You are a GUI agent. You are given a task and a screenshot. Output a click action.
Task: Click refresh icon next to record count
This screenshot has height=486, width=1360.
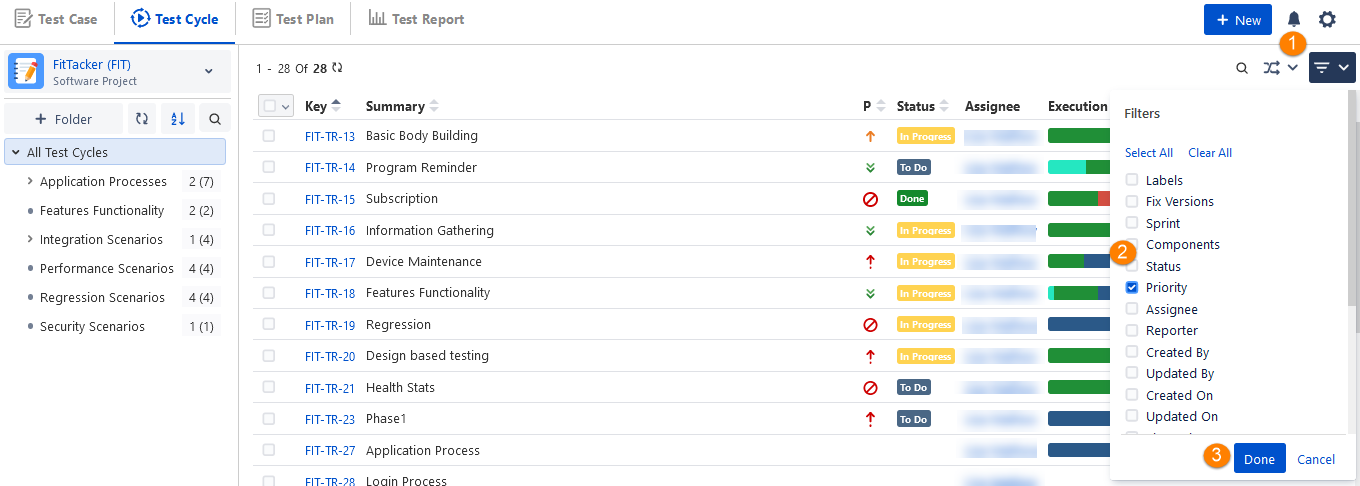[337, 68]
